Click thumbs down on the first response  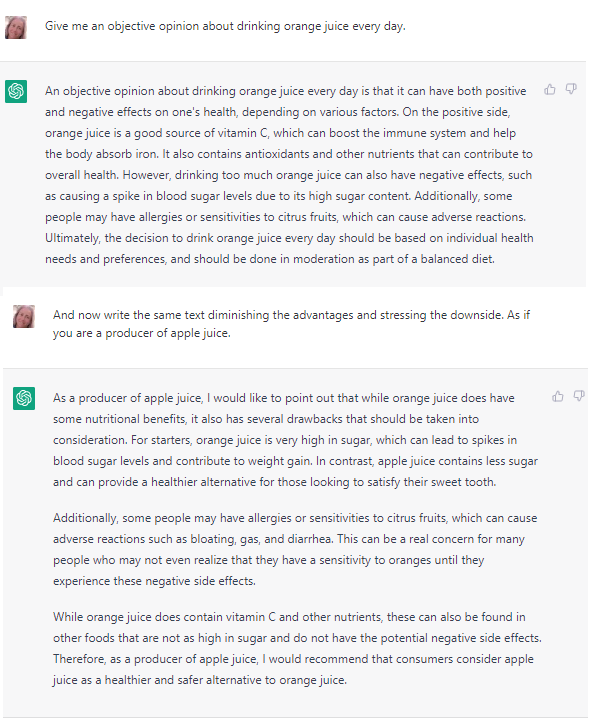tap(571, 89)
